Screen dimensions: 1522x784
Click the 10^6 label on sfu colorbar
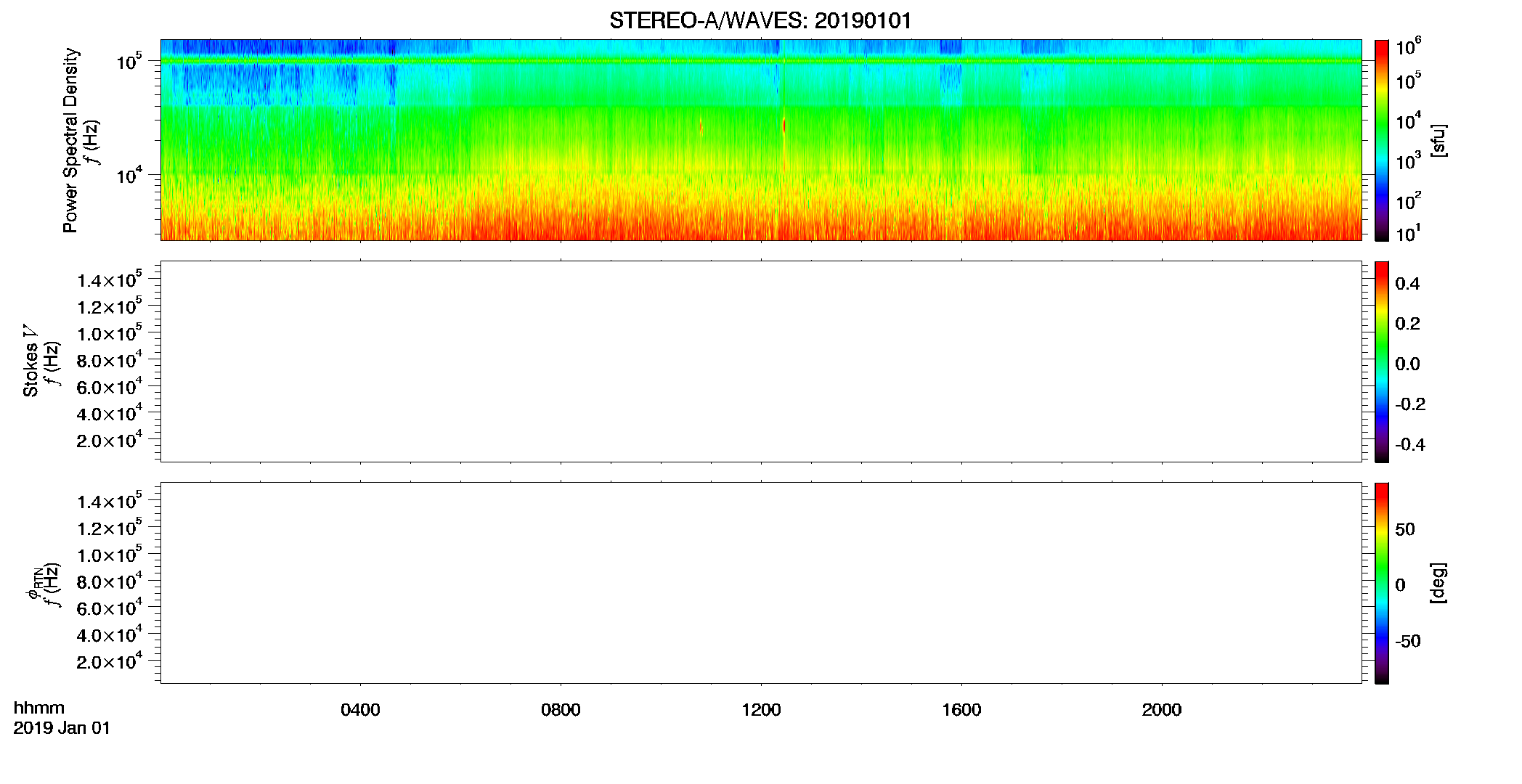click(x=1409, y=46)
